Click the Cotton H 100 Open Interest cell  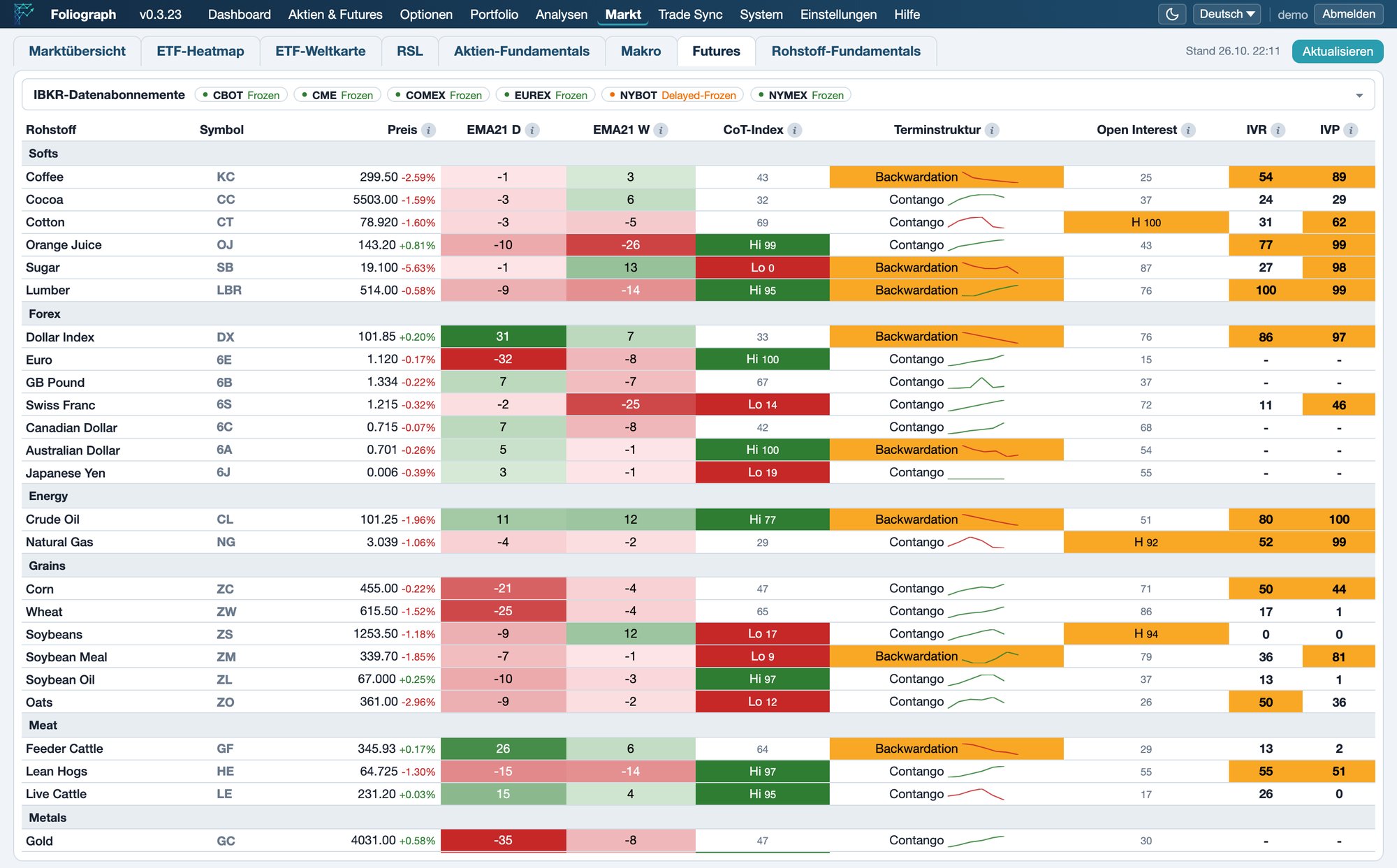pos(1146,222)
